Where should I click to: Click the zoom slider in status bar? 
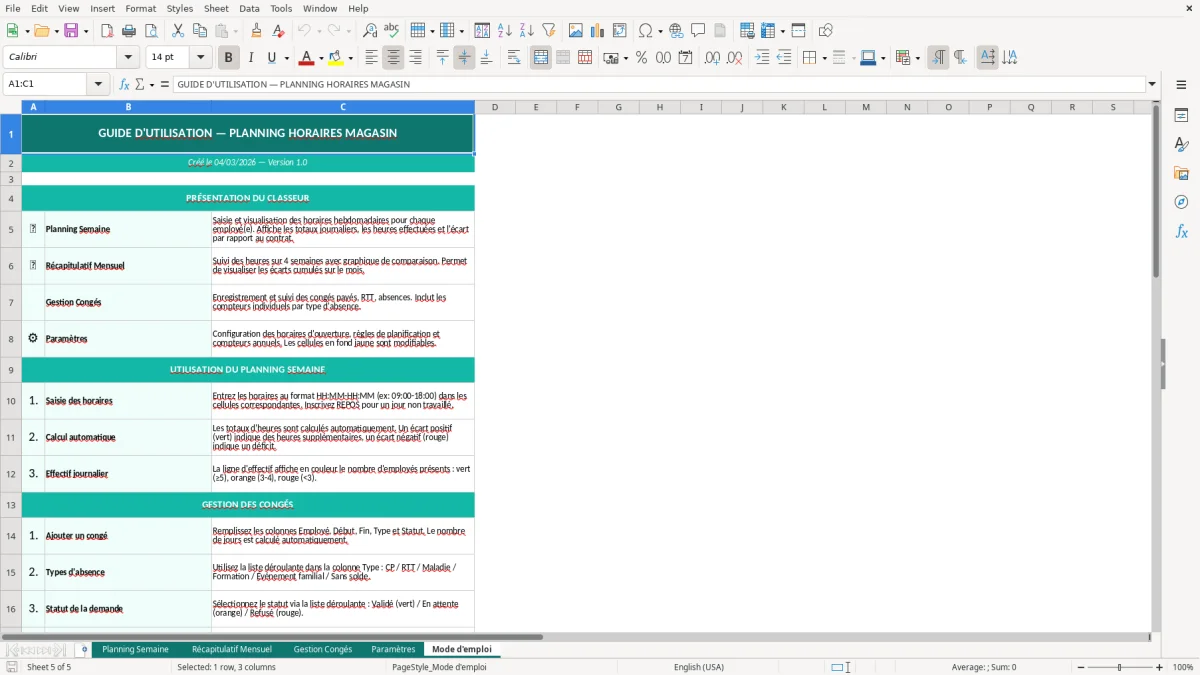click(1120, 667)
